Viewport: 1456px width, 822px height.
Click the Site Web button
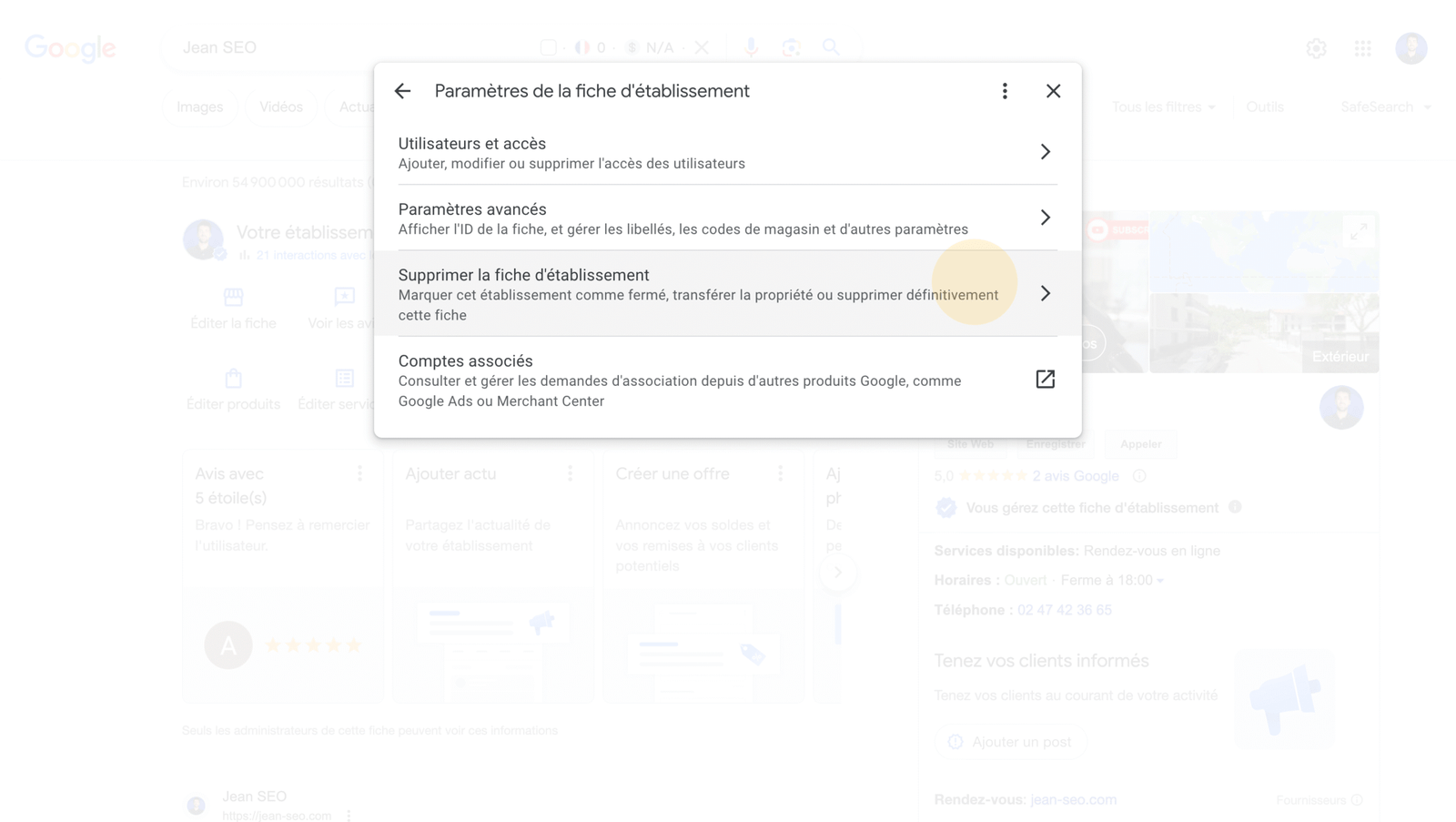point(970,444)
